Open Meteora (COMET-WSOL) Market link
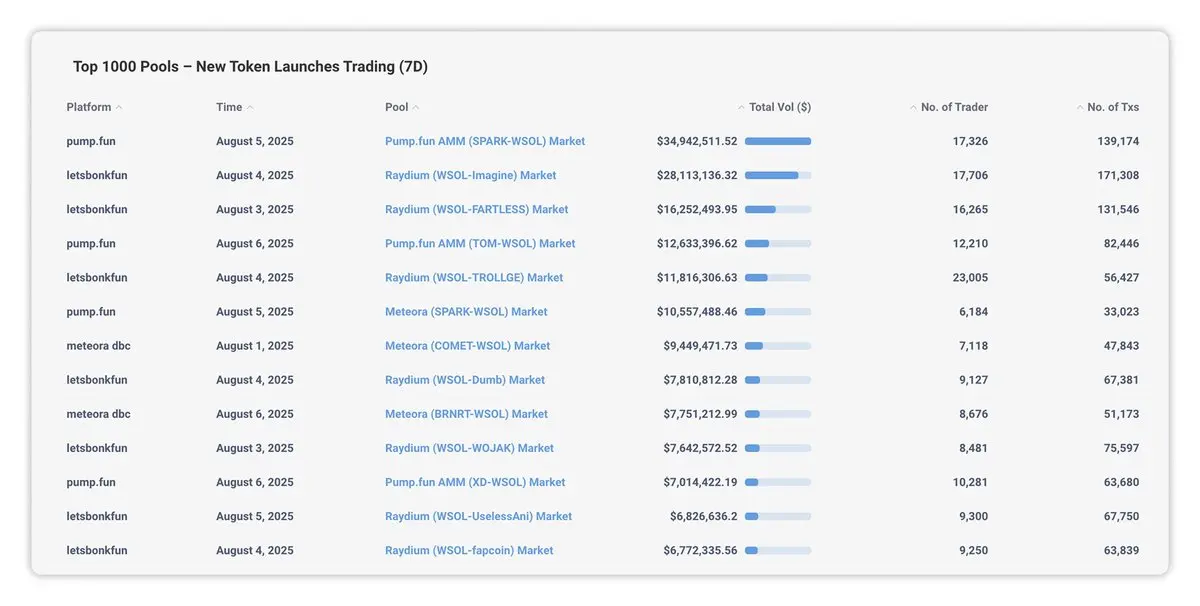The height and width of the screenshot is (606, 1200). [468, 346]
